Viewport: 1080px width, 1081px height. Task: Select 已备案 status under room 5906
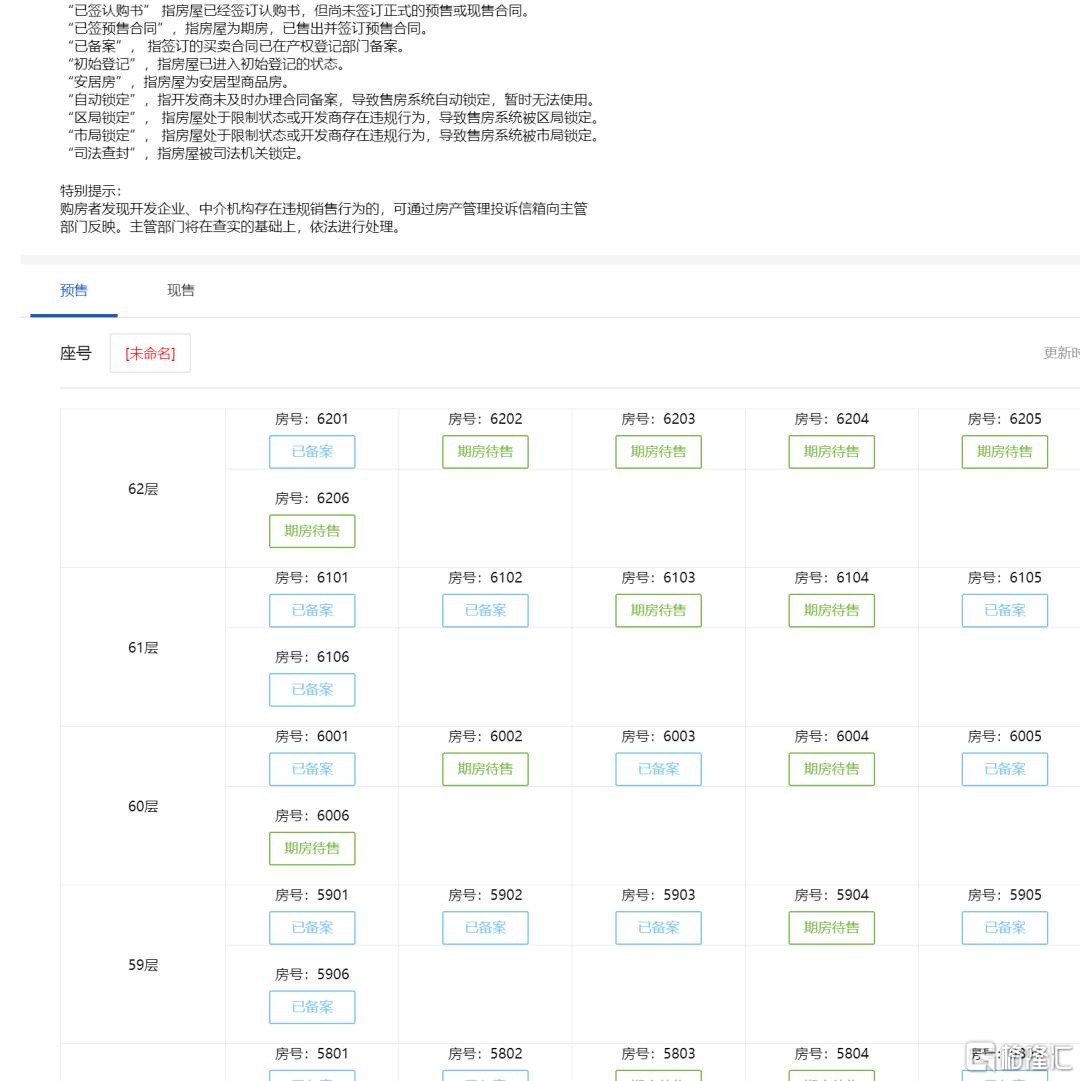point(312,1007)
